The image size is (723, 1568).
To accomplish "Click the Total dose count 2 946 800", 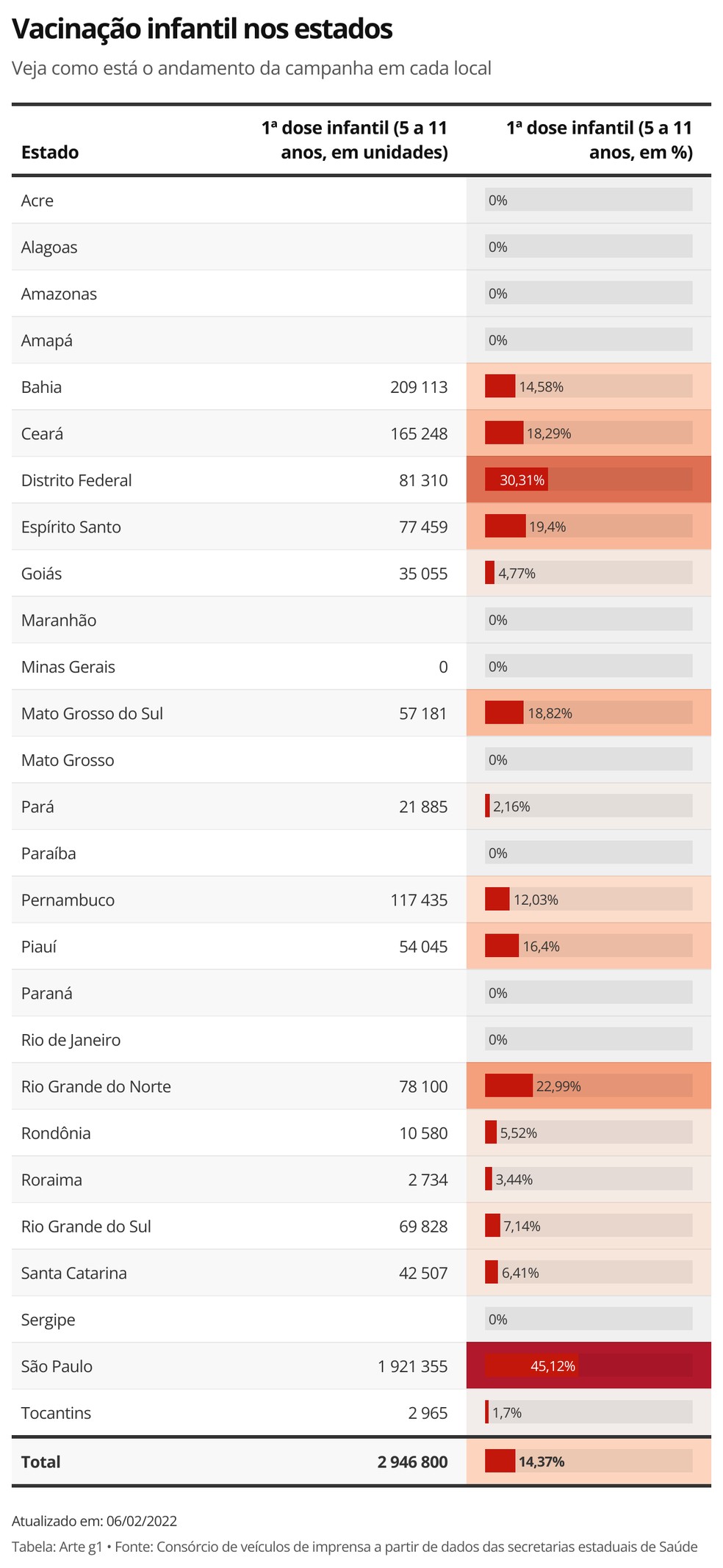I will (x=412, y=1462).
